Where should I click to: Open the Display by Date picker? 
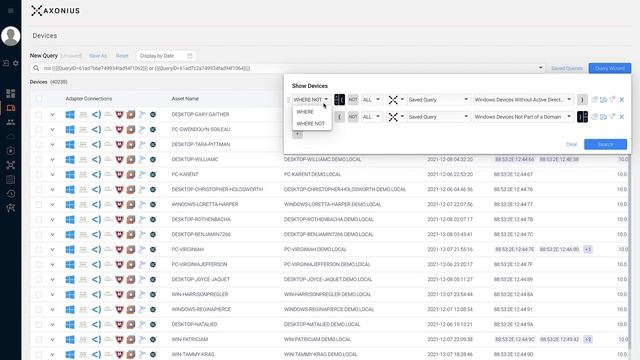click(x=166, y=56)
